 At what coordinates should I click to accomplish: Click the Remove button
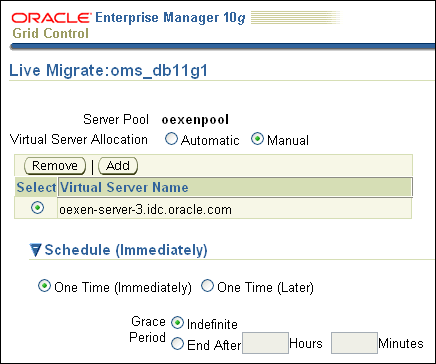pos(55,166)
